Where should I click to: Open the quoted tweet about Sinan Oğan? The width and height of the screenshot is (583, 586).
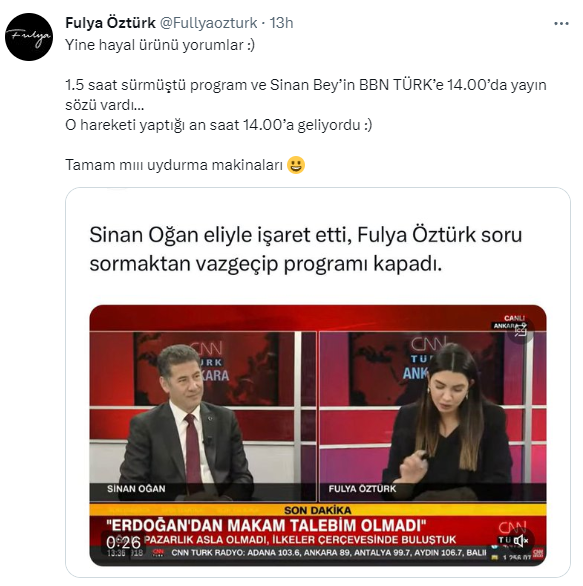318,382
